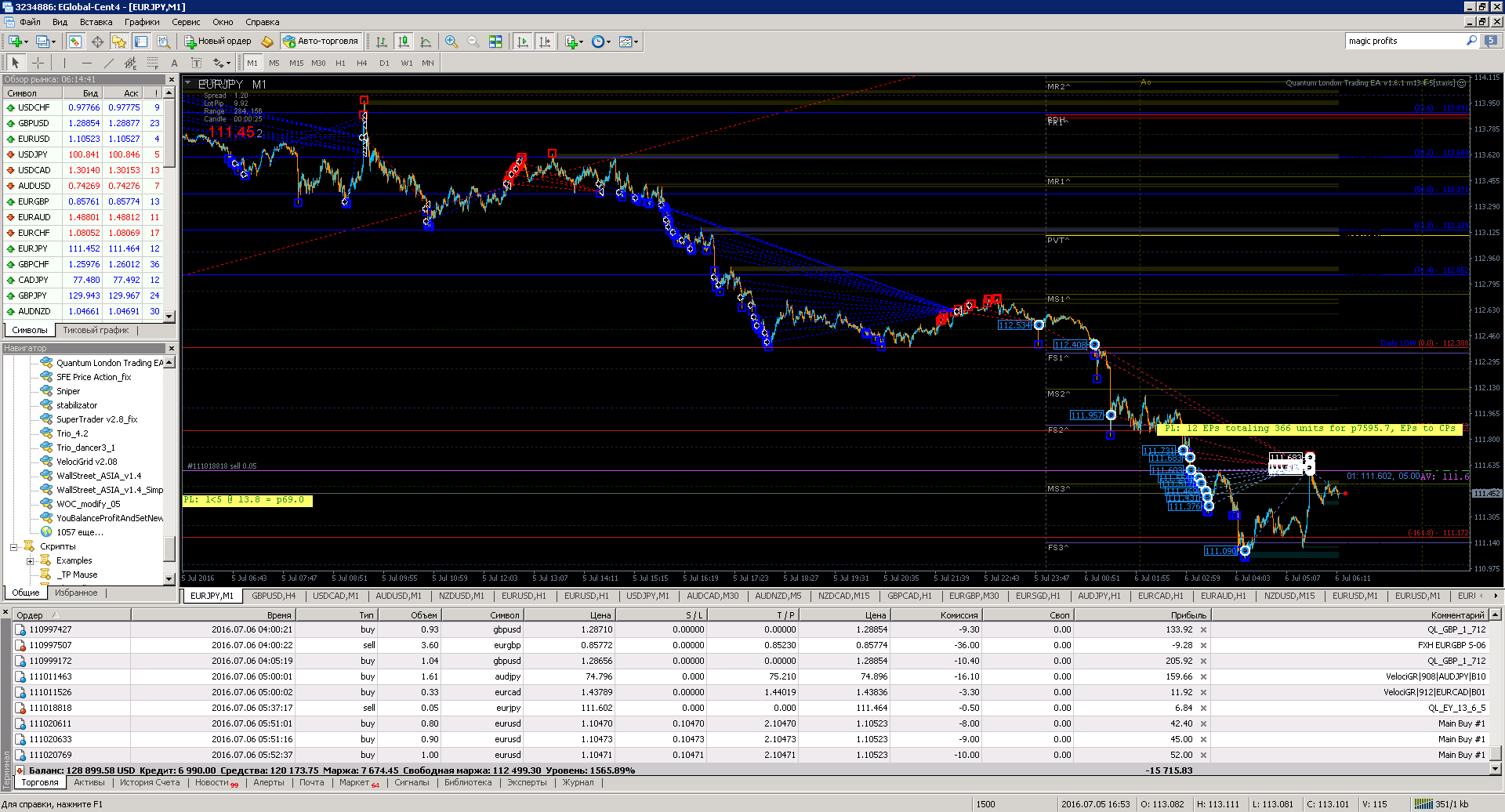The height and width of the screenshot is (812, 1505).
Task: Open Indicators list dropdown
Action: click(x=581, y=42)
